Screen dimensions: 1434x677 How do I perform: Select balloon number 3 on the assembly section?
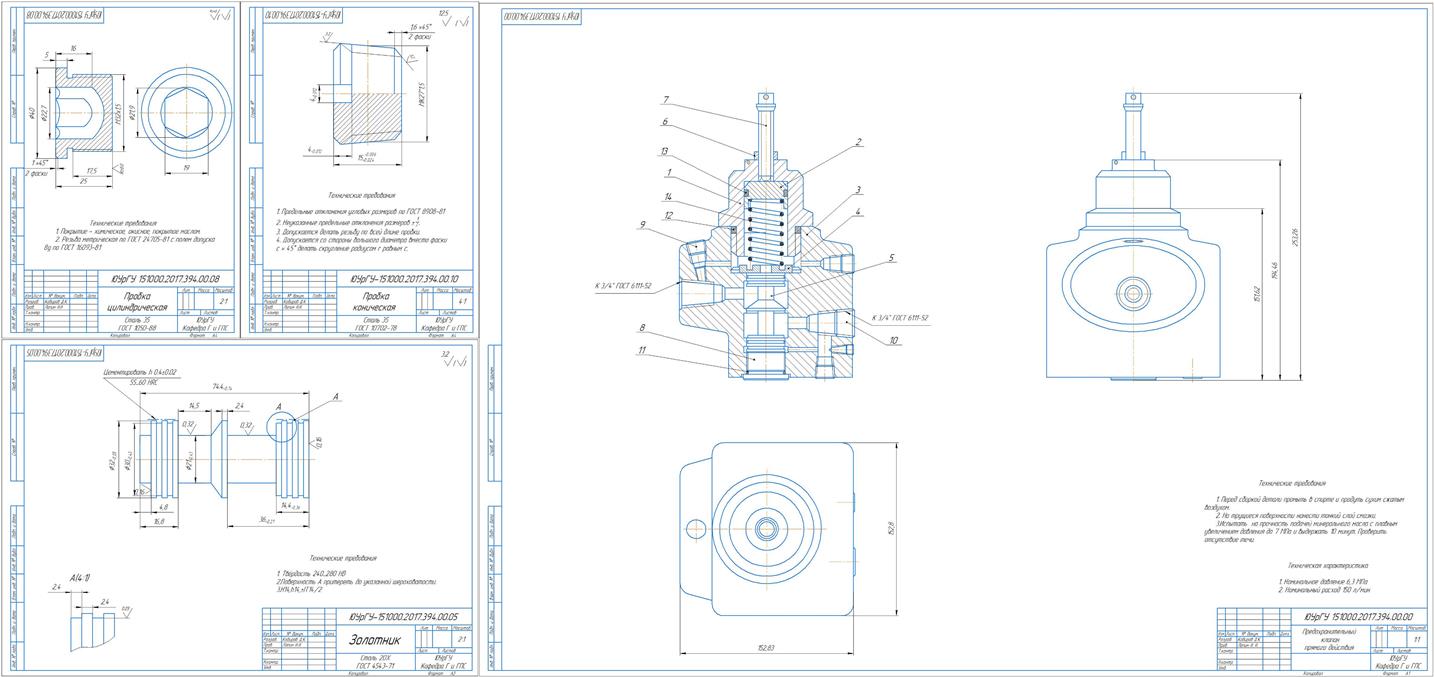(858, 188)
